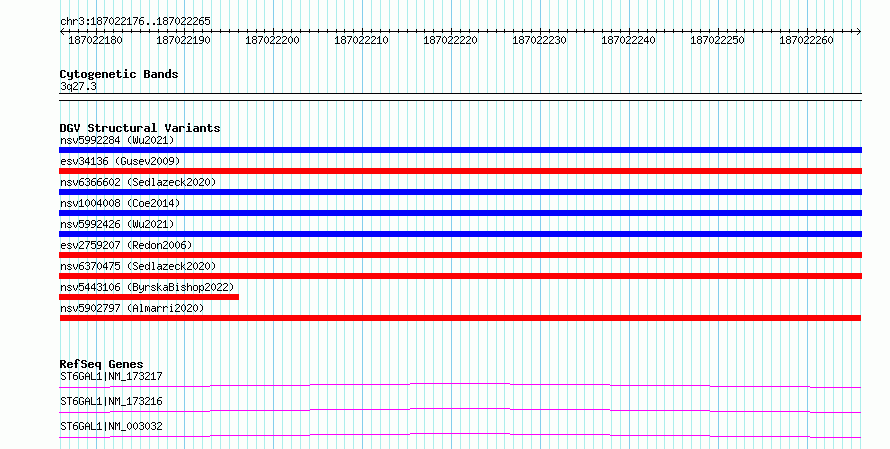Click ruler position 187022220
890x449 pixels.
click(x=451, y=40)
